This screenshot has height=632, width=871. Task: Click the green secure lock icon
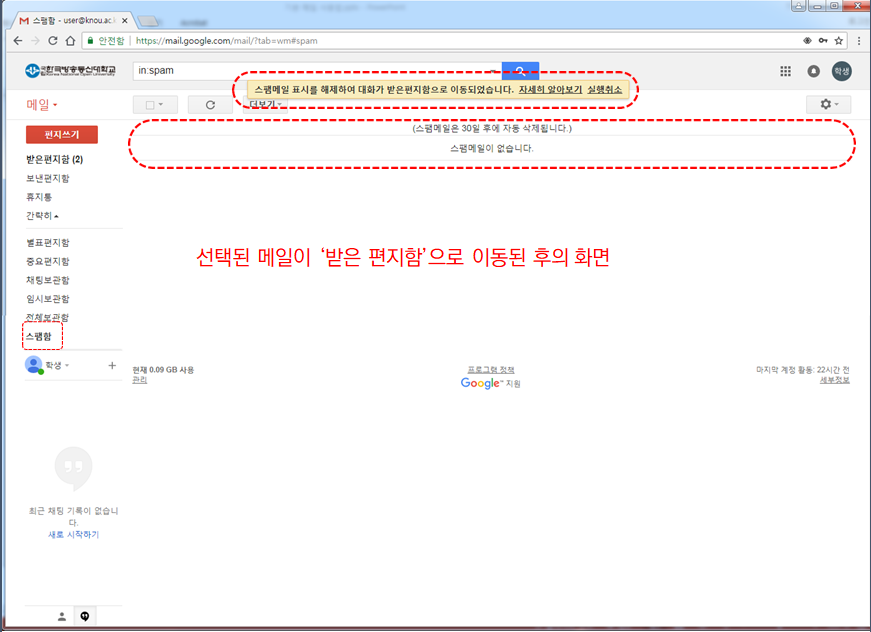point(90,41)
